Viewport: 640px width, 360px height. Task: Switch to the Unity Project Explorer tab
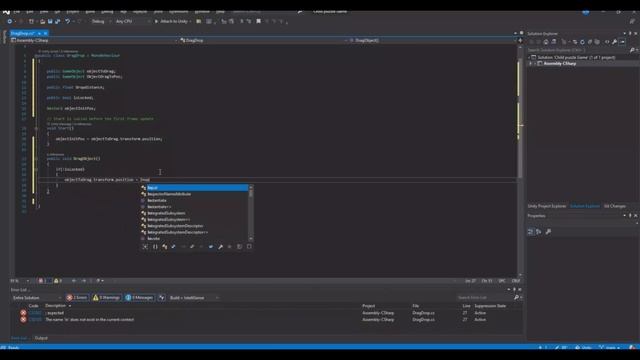click(547, 206)
